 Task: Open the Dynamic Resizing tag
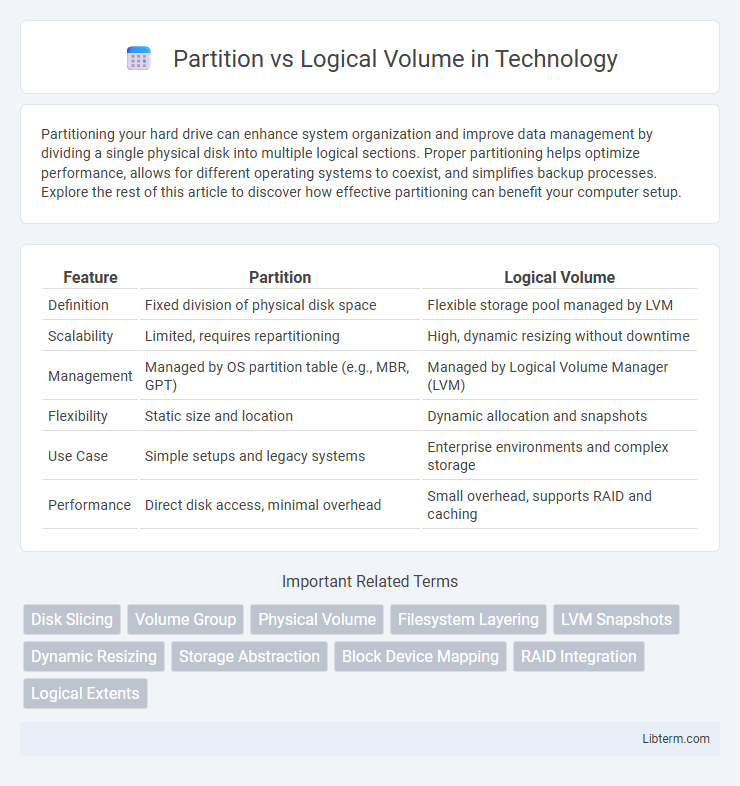point(94,656)
